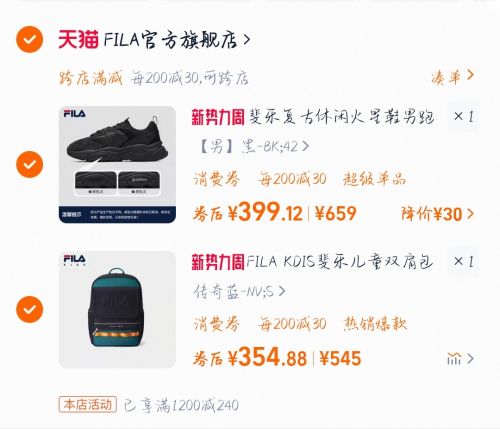Open the price trend chart icon for backpack

pyautogui.click(x=460, y=359)
